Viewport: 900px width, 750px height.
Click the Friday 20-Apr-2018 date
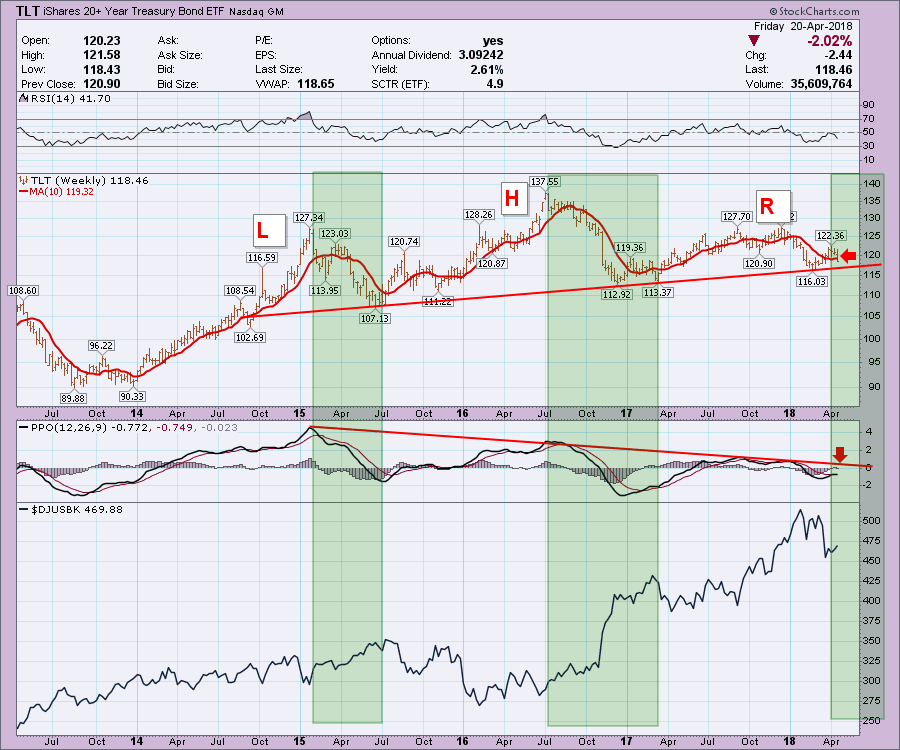pos(803,26)
